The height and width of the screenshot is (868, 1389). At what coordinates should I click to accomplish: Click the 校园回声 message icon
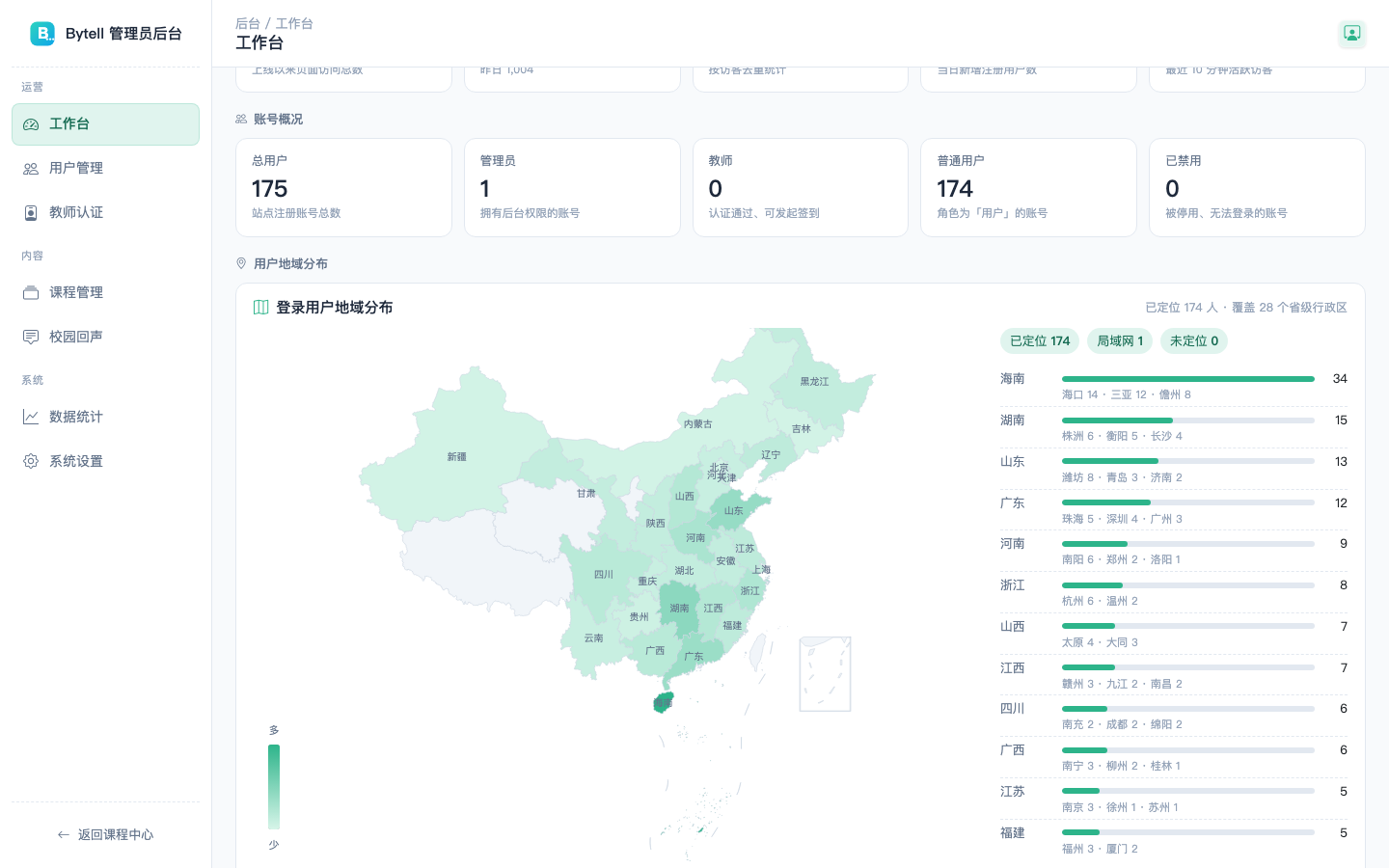click(31, 338)
